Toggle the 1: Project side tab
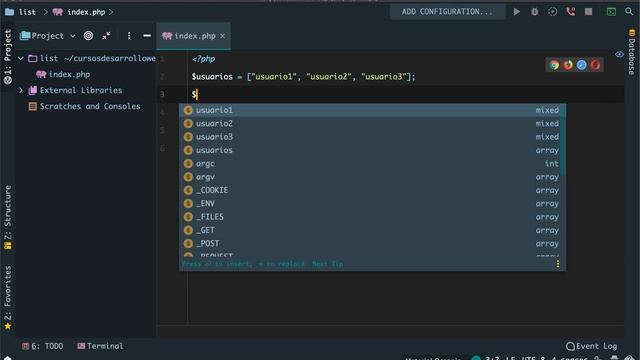The height and width of the screenshot is (360, 640). [8, 57]
